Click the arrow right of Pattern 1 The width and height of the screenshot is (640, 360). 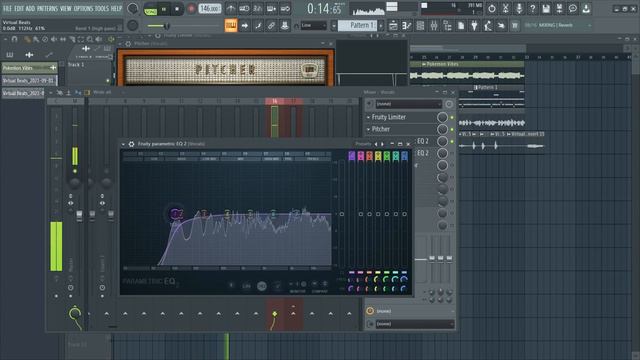click(x=381, y=26)
